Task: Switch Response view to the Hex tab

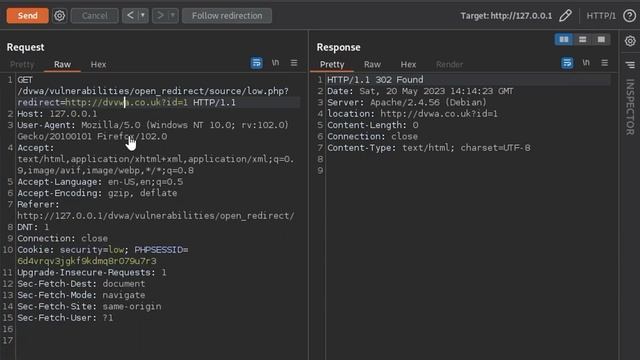Action: coord(408,64)
